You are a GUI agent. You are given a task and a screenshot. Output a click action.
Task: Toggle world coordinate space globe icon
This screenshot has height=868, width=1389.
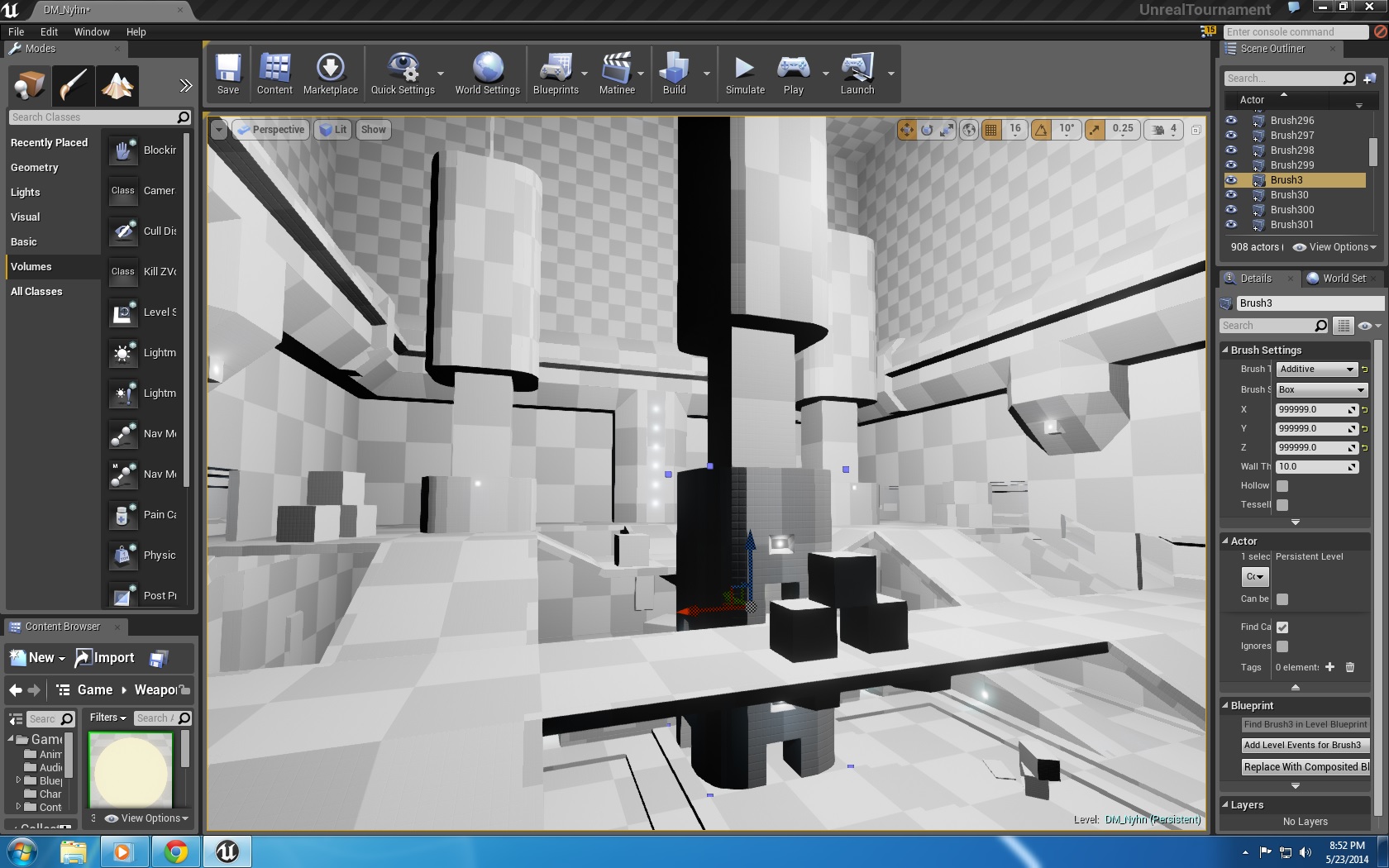[x=969, y=130]
